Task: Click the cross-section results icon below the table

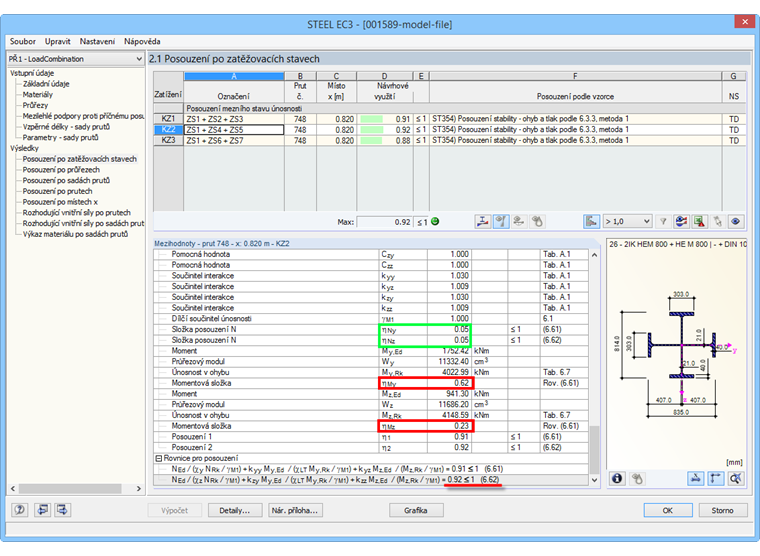Action: [x=483, y=222]
